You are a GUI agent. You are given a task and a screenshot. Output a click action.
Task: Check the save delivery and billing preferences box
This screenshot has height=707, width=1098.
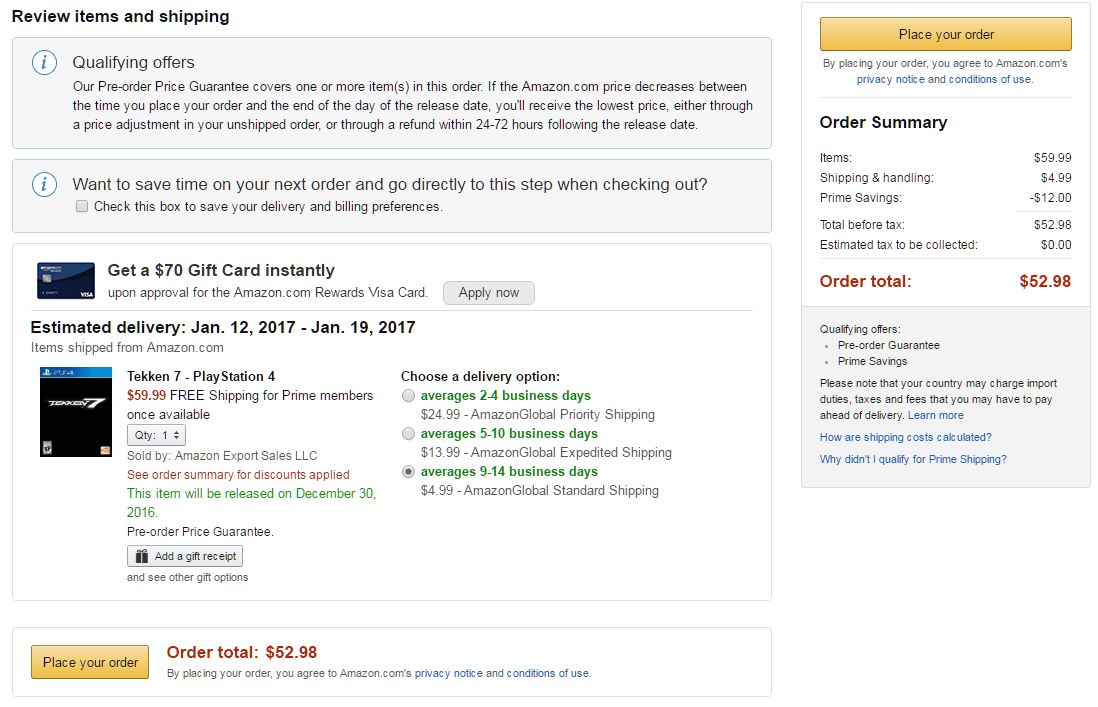coord(82,206)
